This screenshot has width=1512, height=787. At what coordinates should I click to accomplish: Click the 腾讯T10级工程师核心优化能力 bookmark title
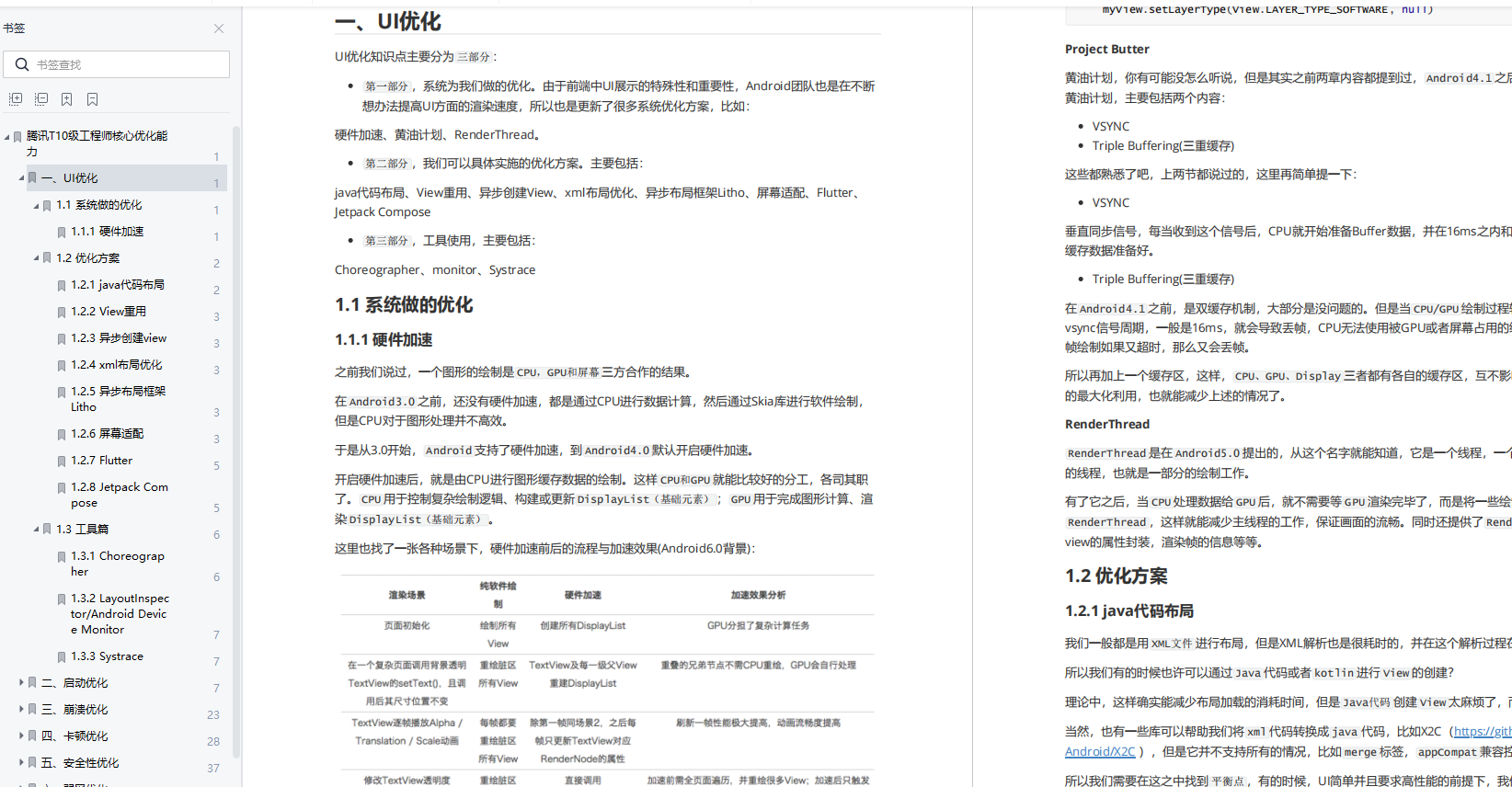click(97, 143)
